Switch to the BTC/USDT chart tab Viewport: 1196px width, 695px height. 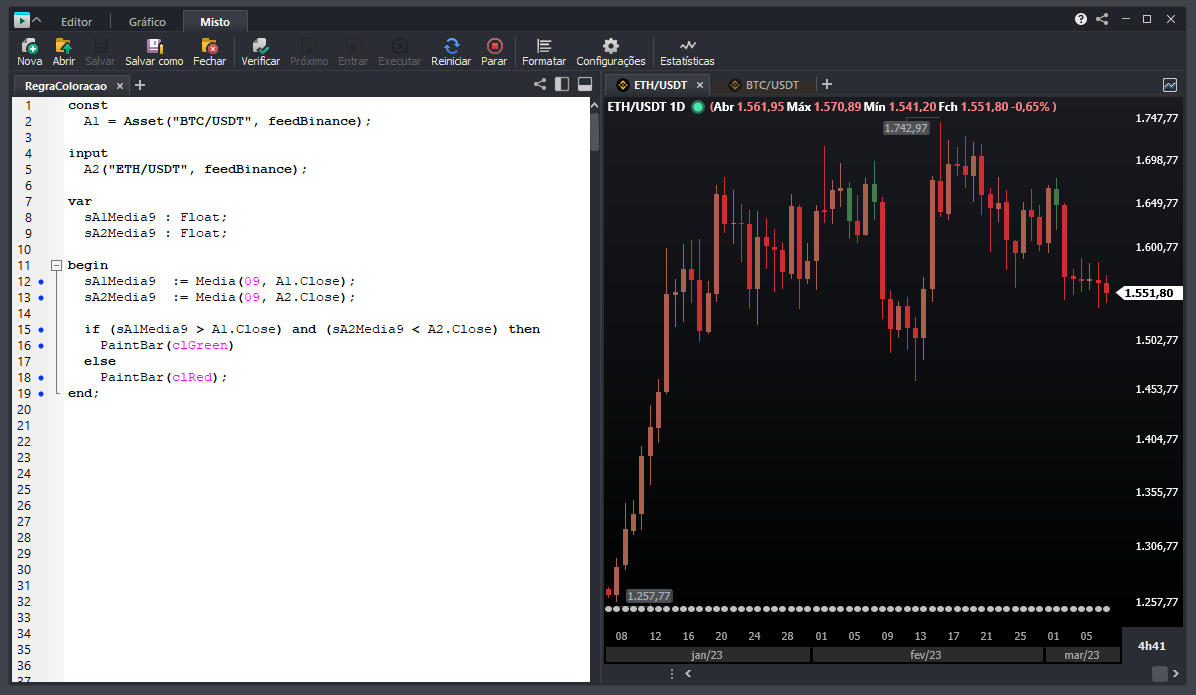pos(772,85)
